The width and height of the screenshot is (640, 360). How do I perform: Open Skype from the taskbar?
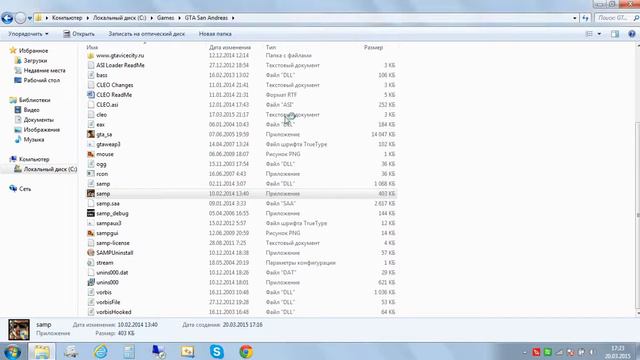tap(217, 351)
